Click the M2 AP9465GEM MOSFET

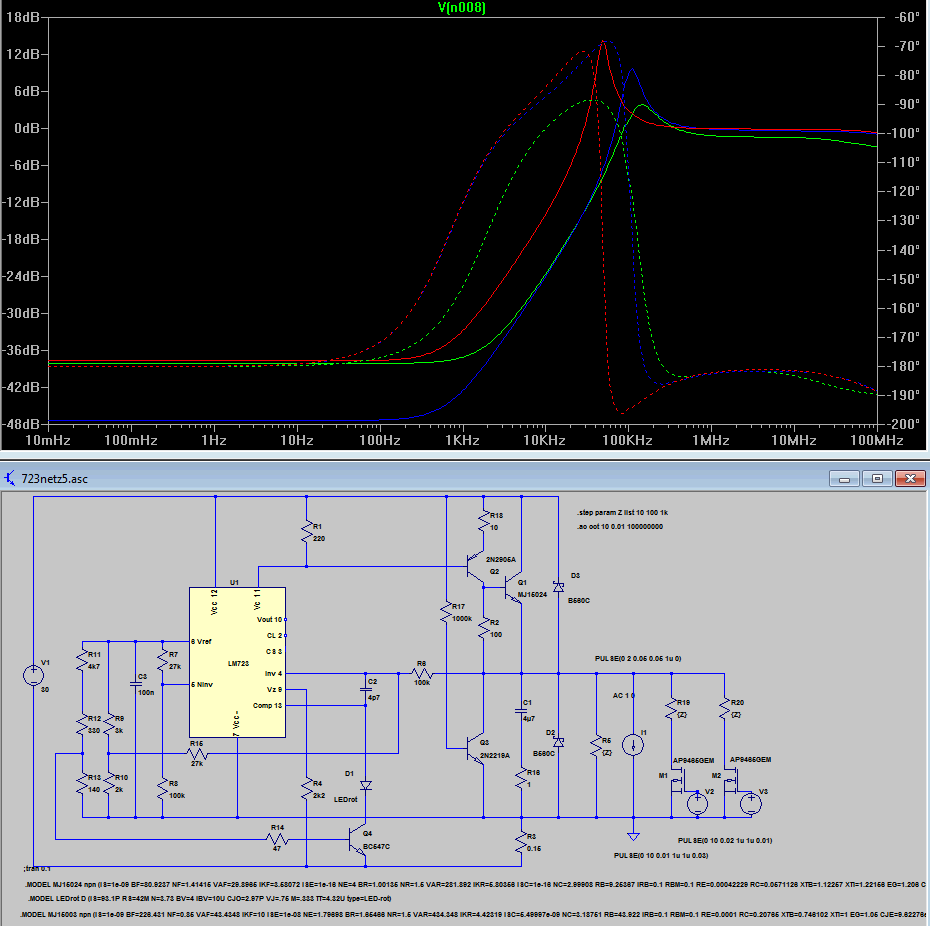[731, 780]
